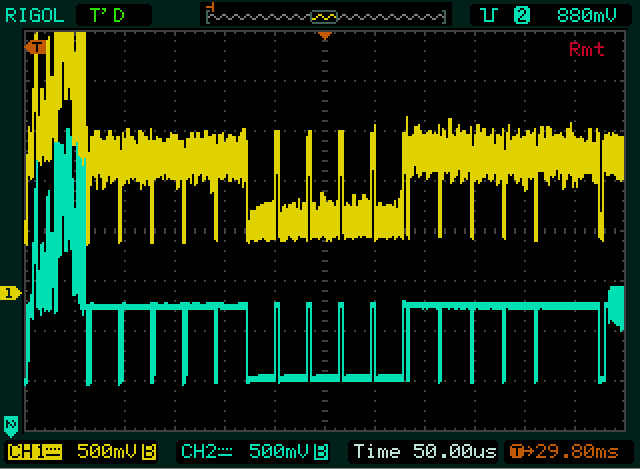This screenshot has width=640, height=469.
Task: Click the yellow channel 1 ground marker
Action: [11, 292]
